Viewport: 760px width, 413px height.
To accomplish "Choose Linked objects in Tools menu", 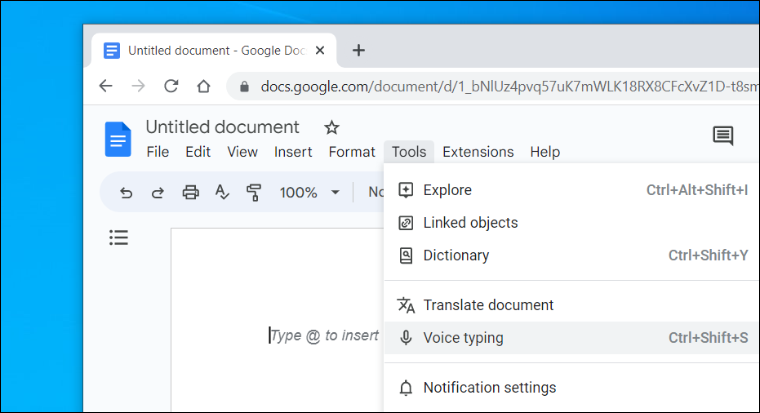I will [572, 222].
